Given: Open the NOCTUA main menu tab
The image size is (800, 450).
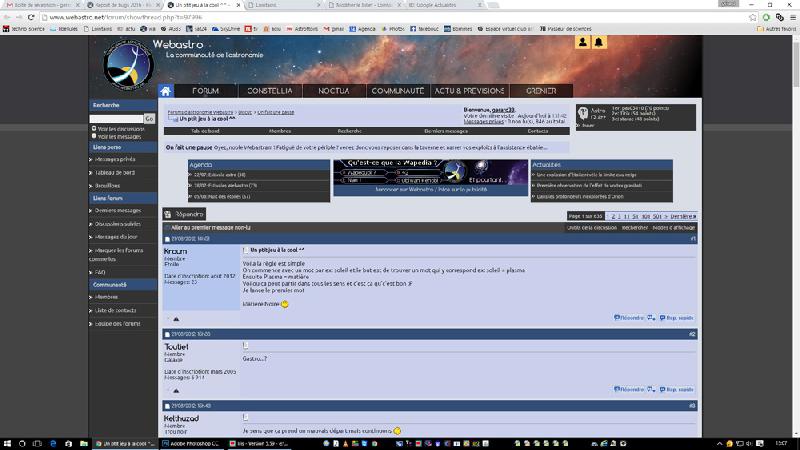Looking at the screenshot, I should [x=334, y=91].
